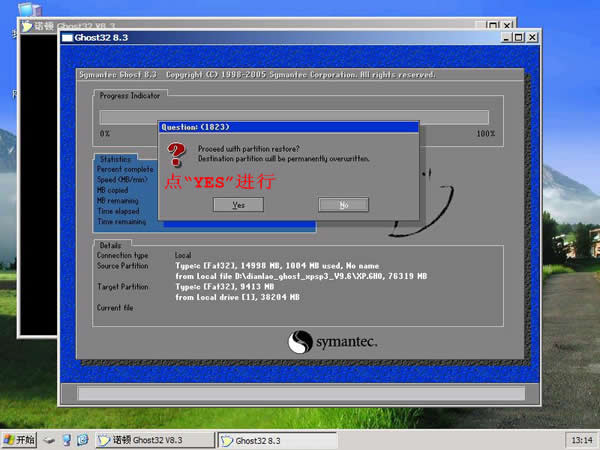Screen dimensions: 600x450
Task: Close the Ghost32 8.3 window
Action: (x=532, y=38)
